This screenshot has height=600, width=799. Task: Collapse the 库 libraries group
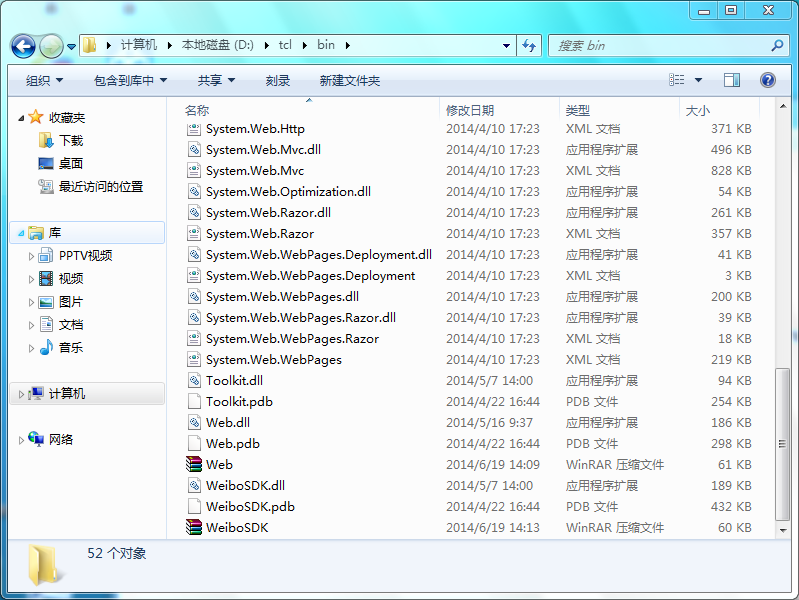click(21, 233)
